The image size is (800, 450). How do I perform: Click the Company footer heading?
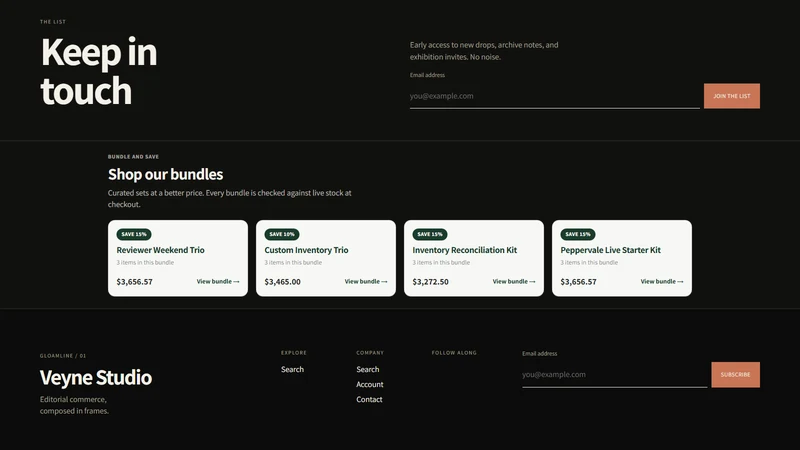click(370, 353)
